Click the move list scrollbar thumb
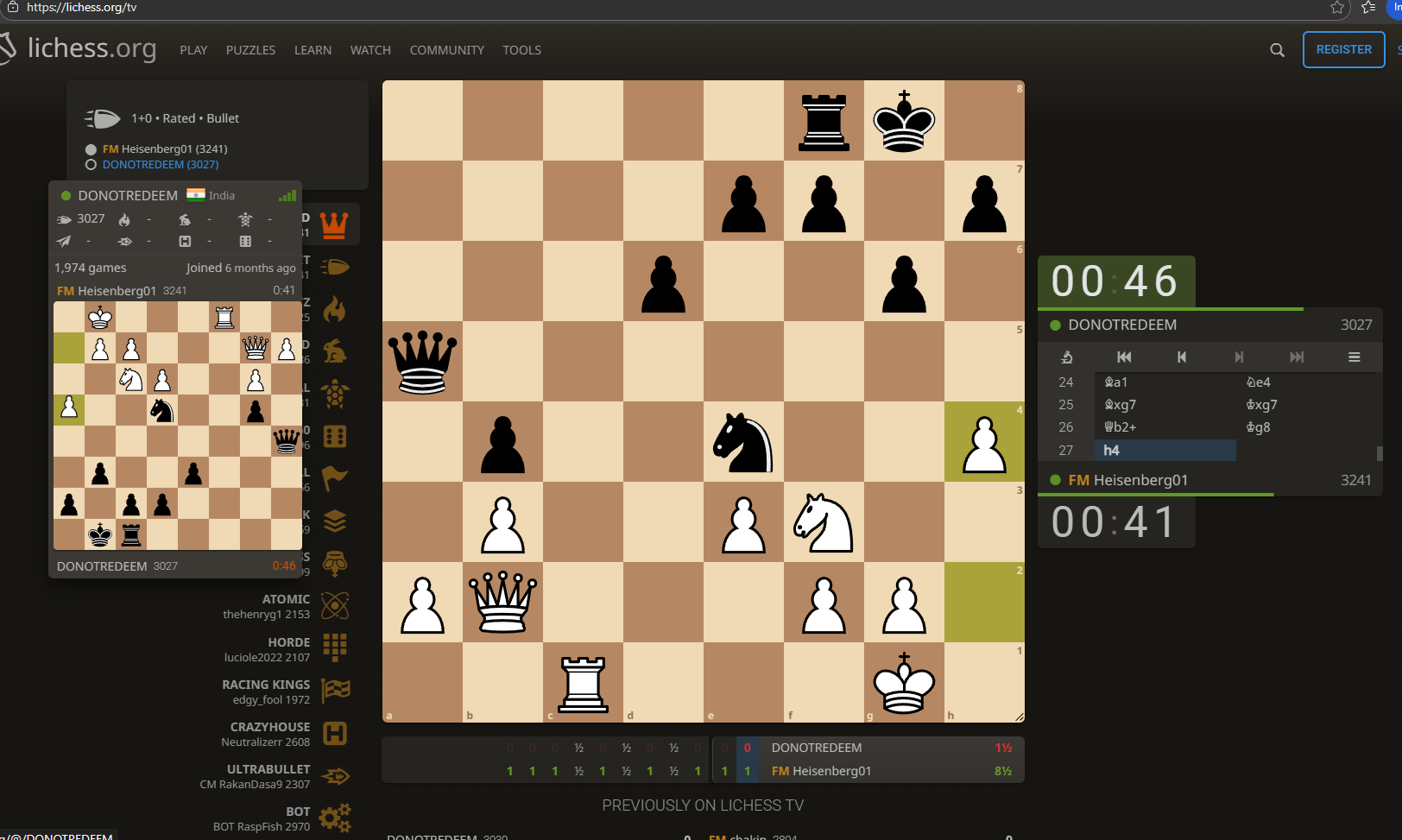The height and width of the screenshot is (840, 1402). click(1380, 453)
